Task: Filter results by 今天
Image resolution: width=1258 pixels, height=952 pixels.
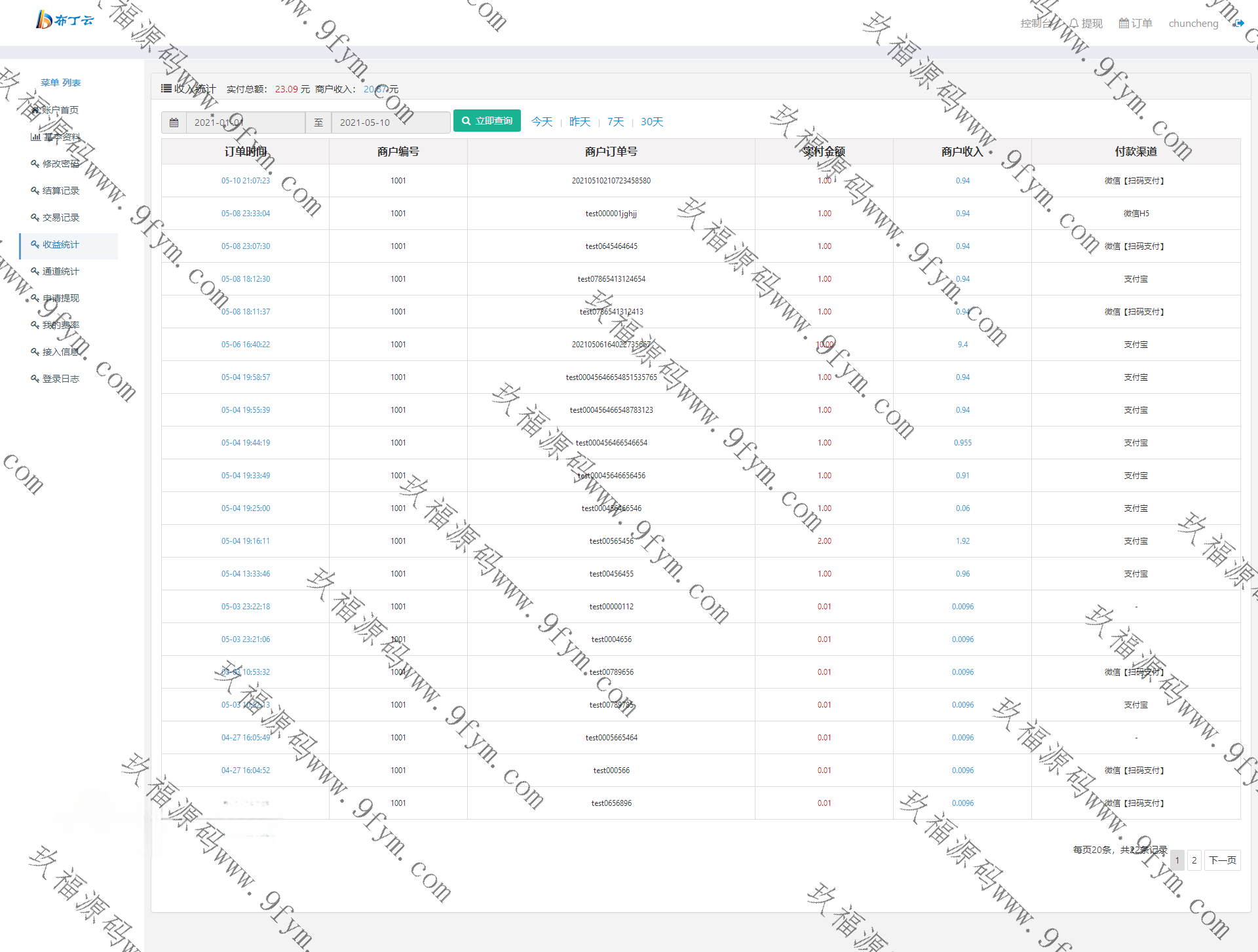Action: pos(541,122)
